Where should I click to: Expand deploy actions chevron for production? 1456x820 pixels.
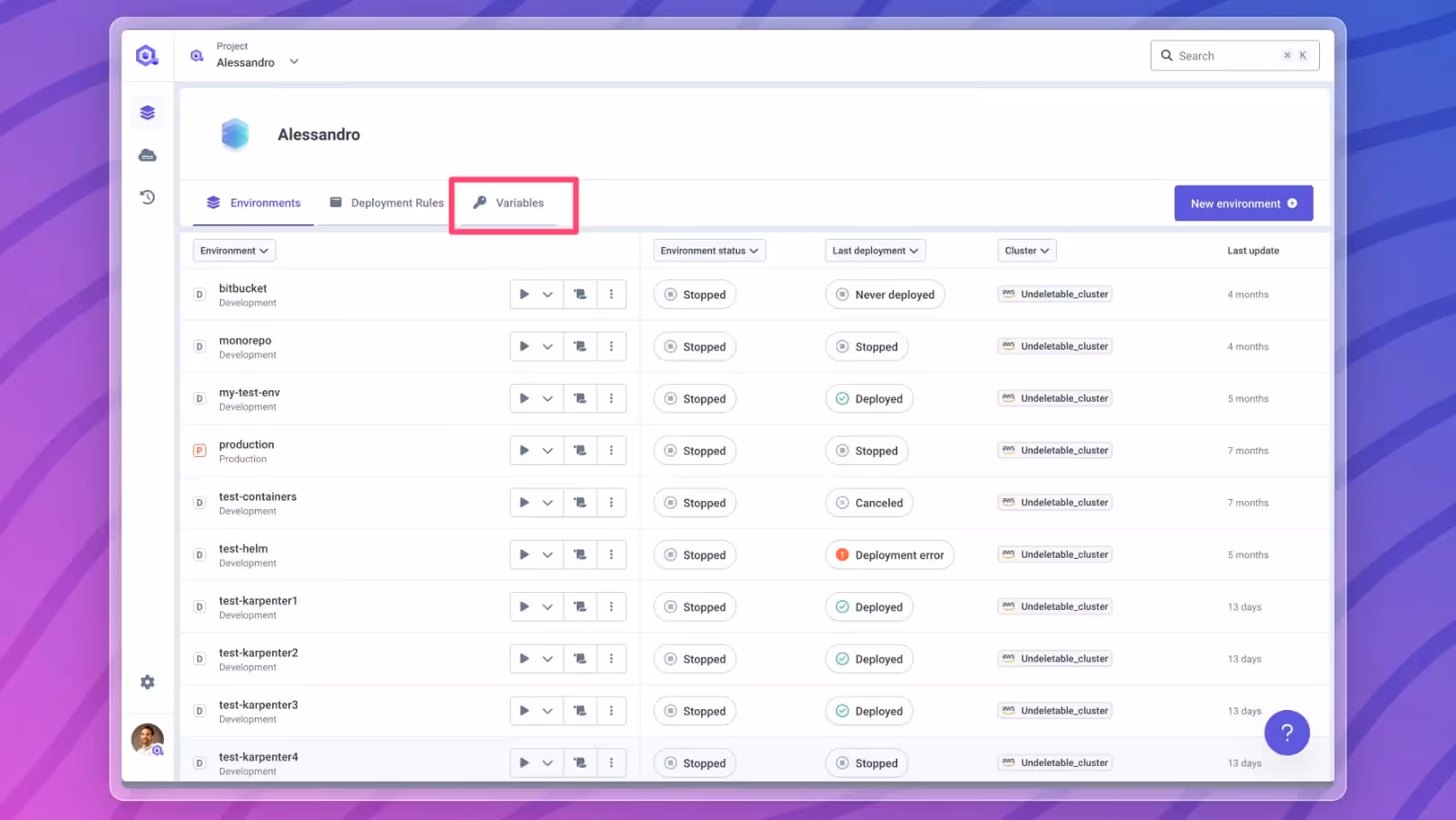click(548, 451)
